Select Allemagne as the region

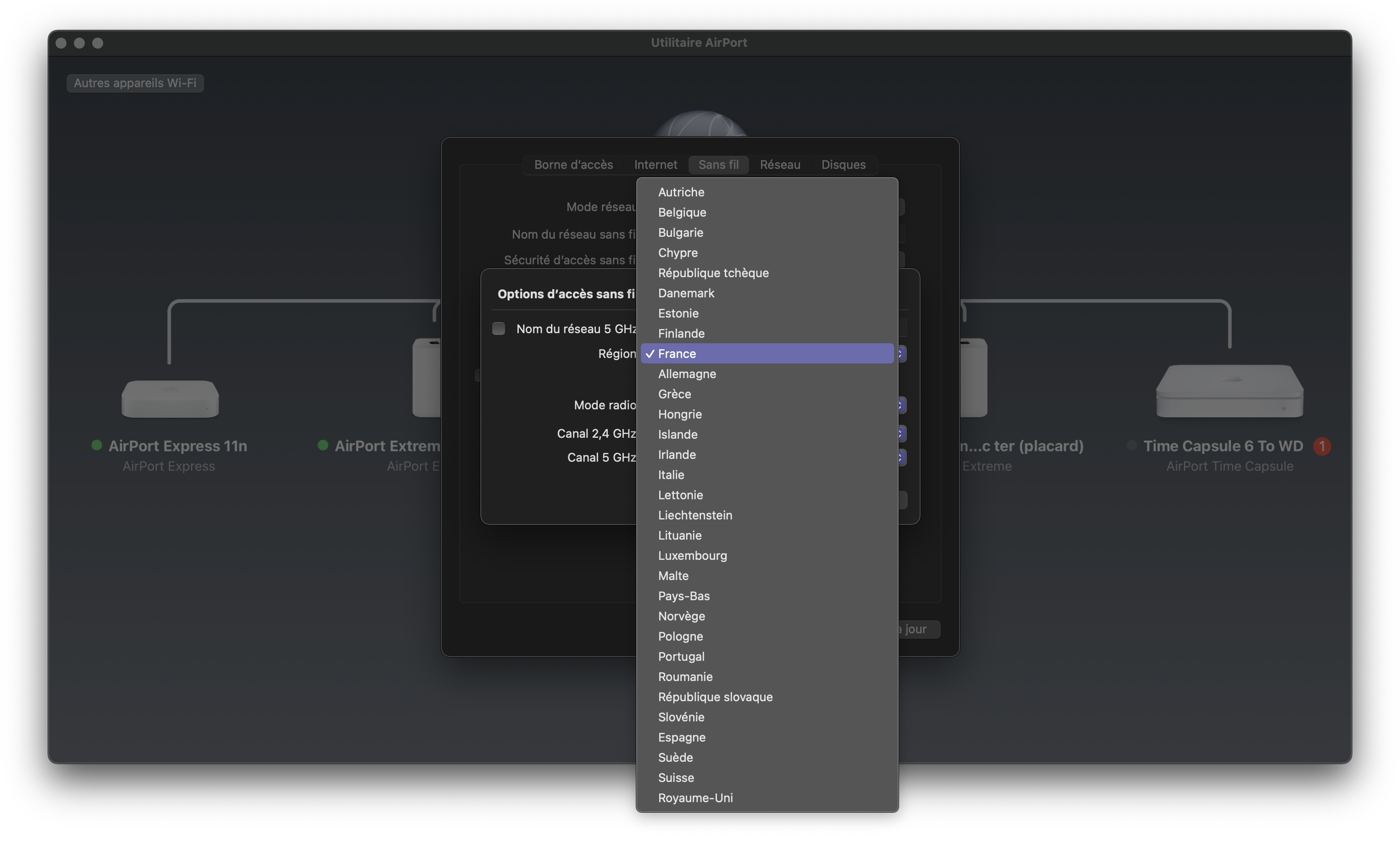(x=767, y=374)
